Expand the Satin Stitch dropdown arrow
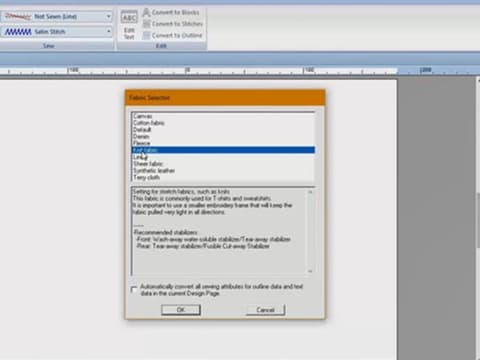Screen dimensions: 480x360 [108, 32]
